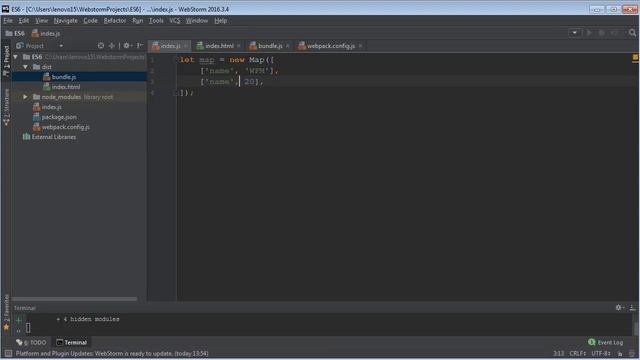640x360 pixels.
Task: Click the Run play icon
Action: tap(589, 33)
